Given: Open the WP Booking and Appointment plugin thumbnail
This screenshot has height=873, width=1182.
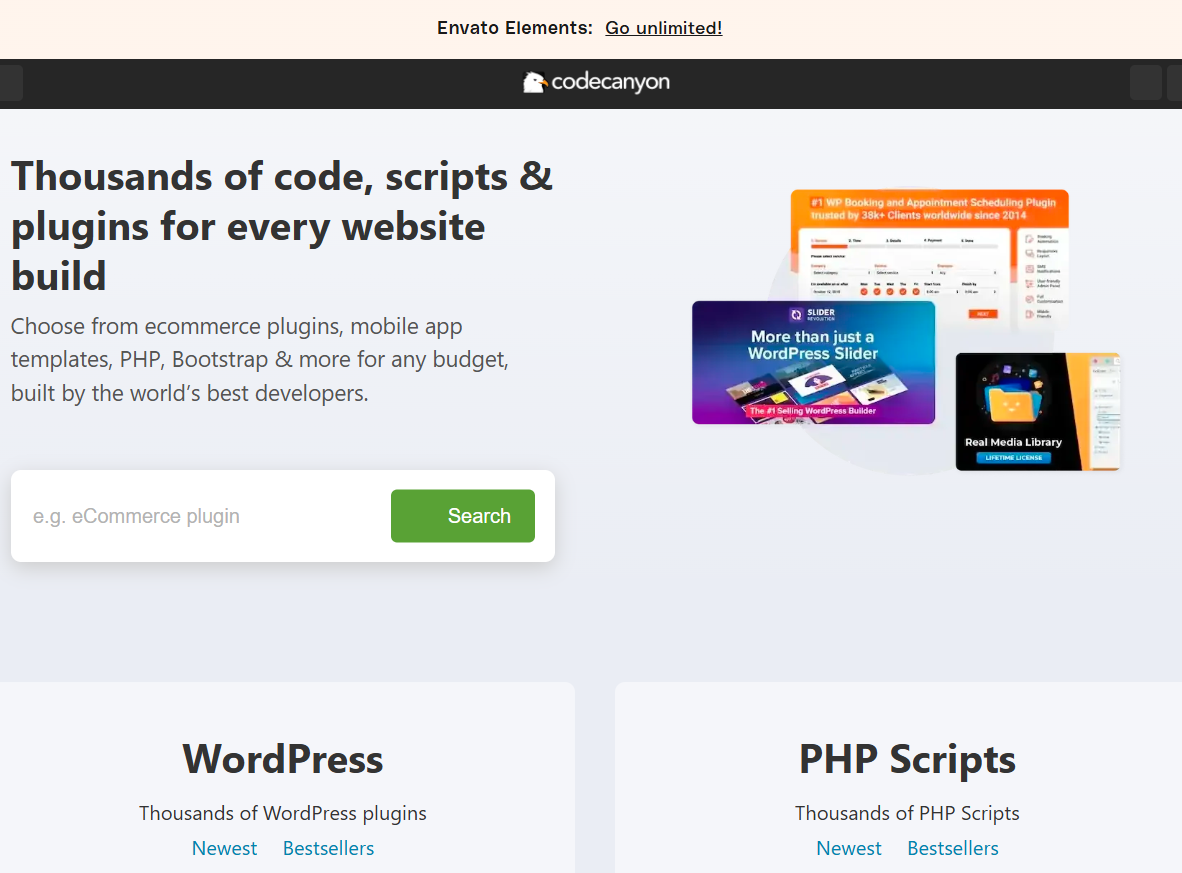Looking at the screenshot, I should pos(929,245).
